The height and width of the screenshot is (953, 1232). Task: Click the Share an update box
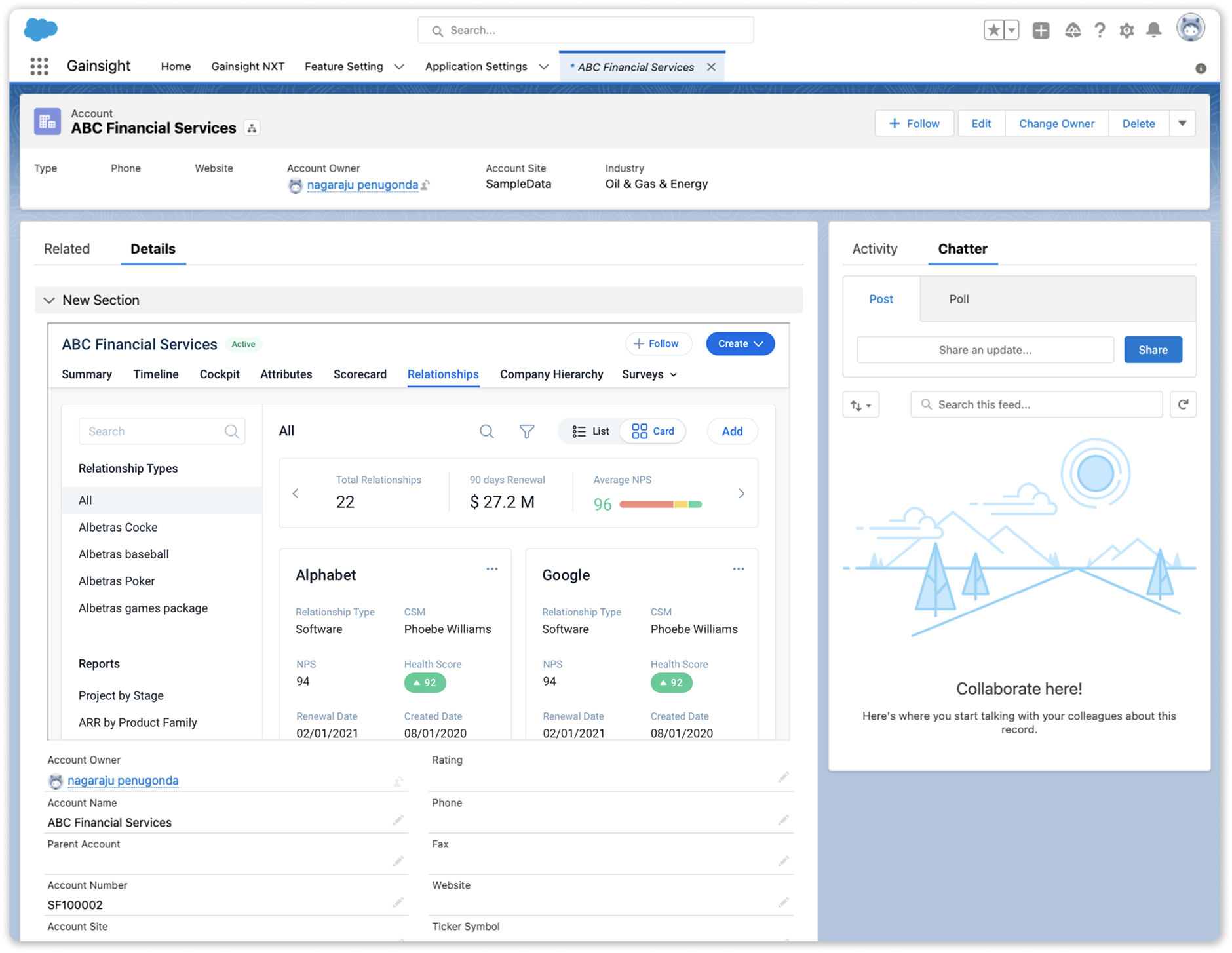point(985,350)
